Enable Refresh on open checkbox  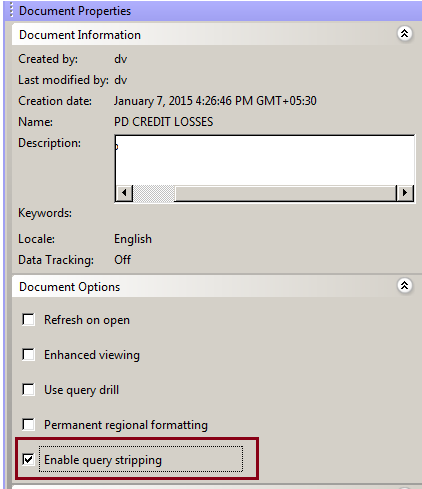click(x=28, y=319)
